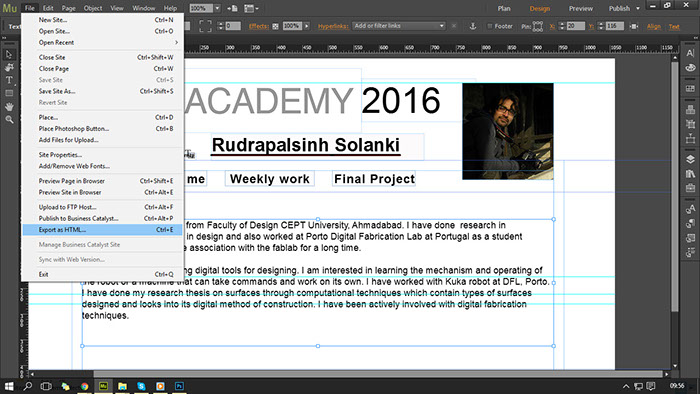Viewport: 700px width, 394px height.
Task: Click the corner radius stepper arrows
Action: point(220,26)
